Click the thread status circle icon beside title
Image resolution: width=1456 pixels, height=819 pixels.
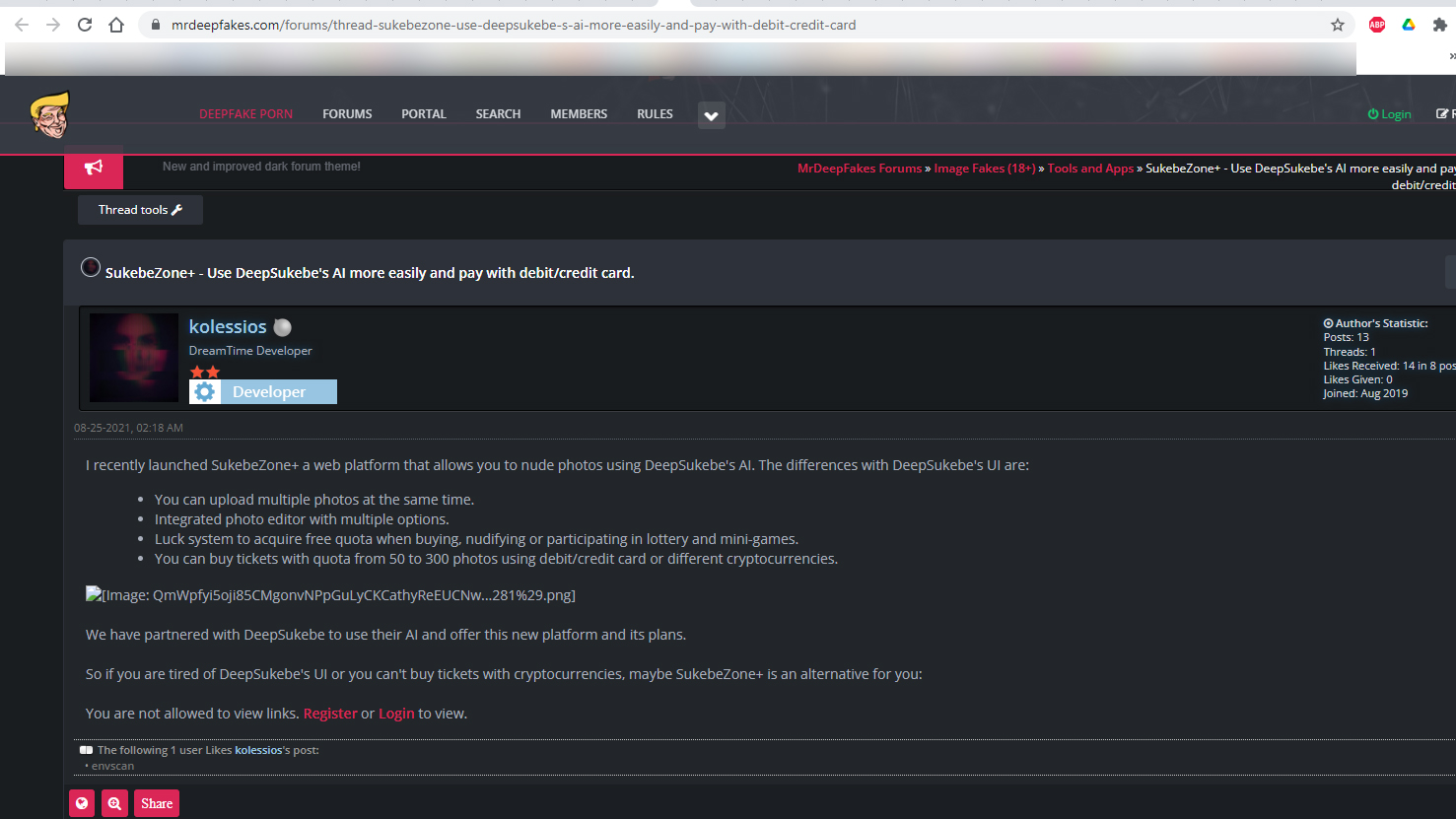click(x=91, y=267)
